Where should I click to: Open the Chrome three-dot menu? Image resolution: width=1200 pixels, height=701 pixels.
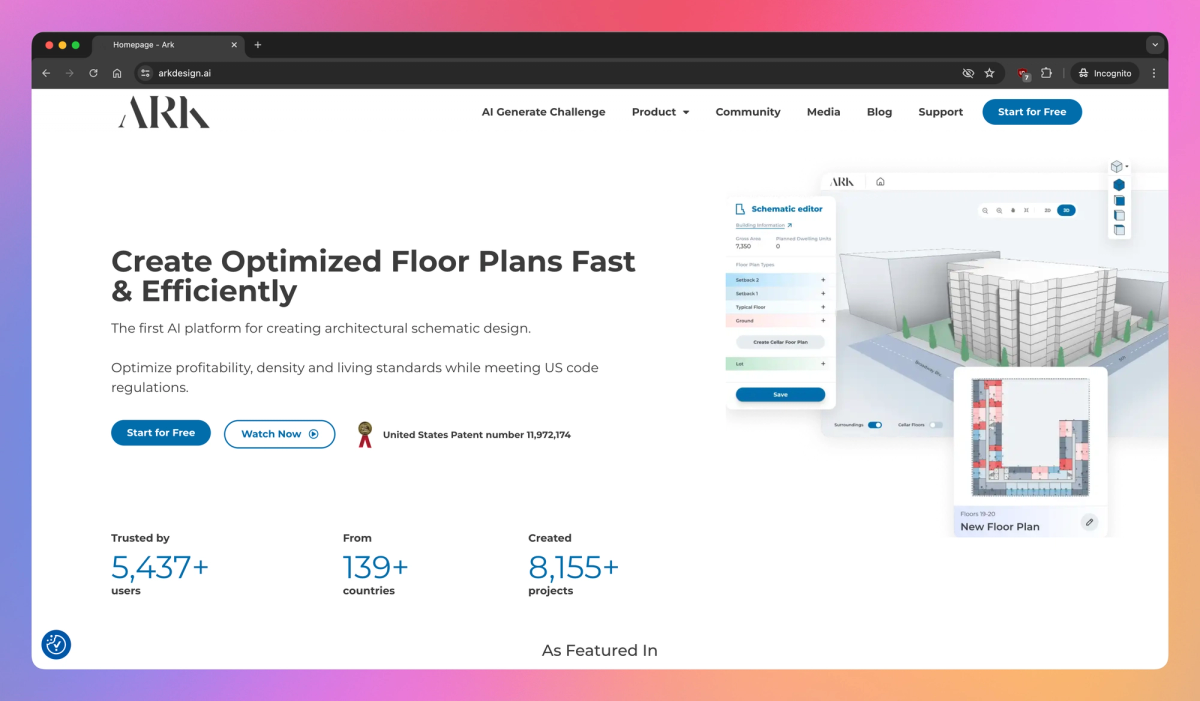tap(1154, 73)
